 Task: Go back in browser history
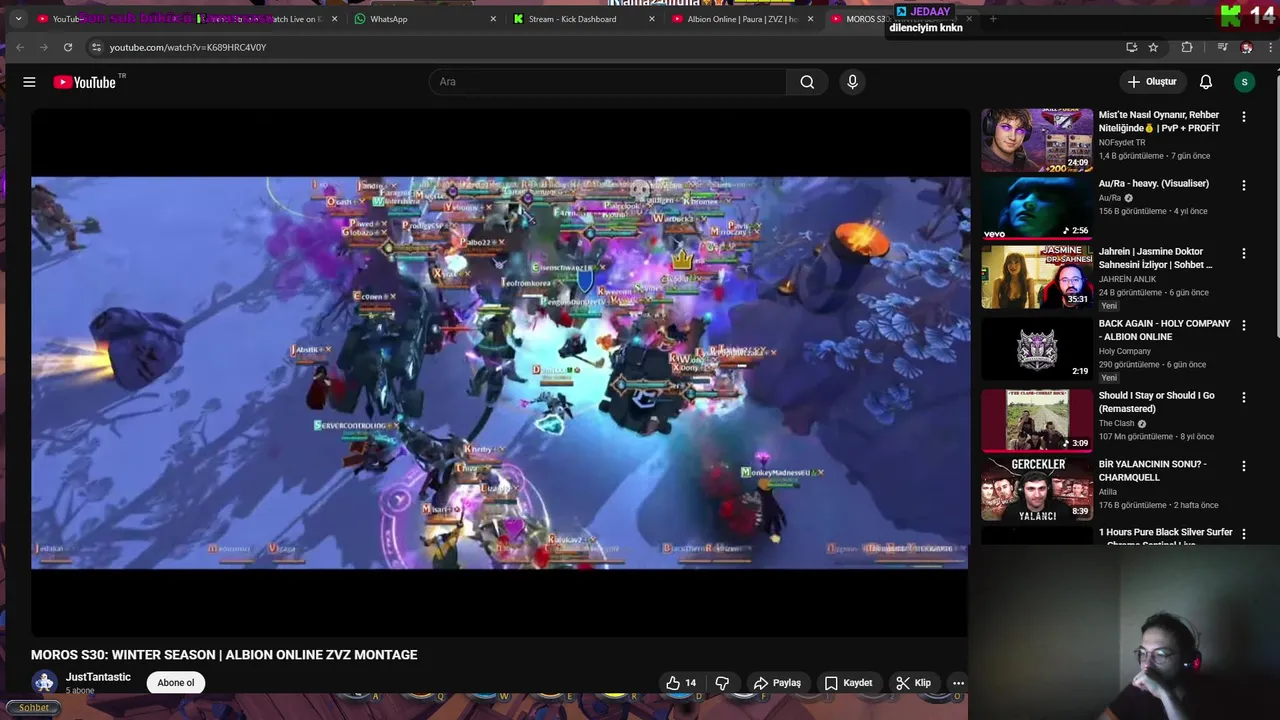[x=20, y=47]
